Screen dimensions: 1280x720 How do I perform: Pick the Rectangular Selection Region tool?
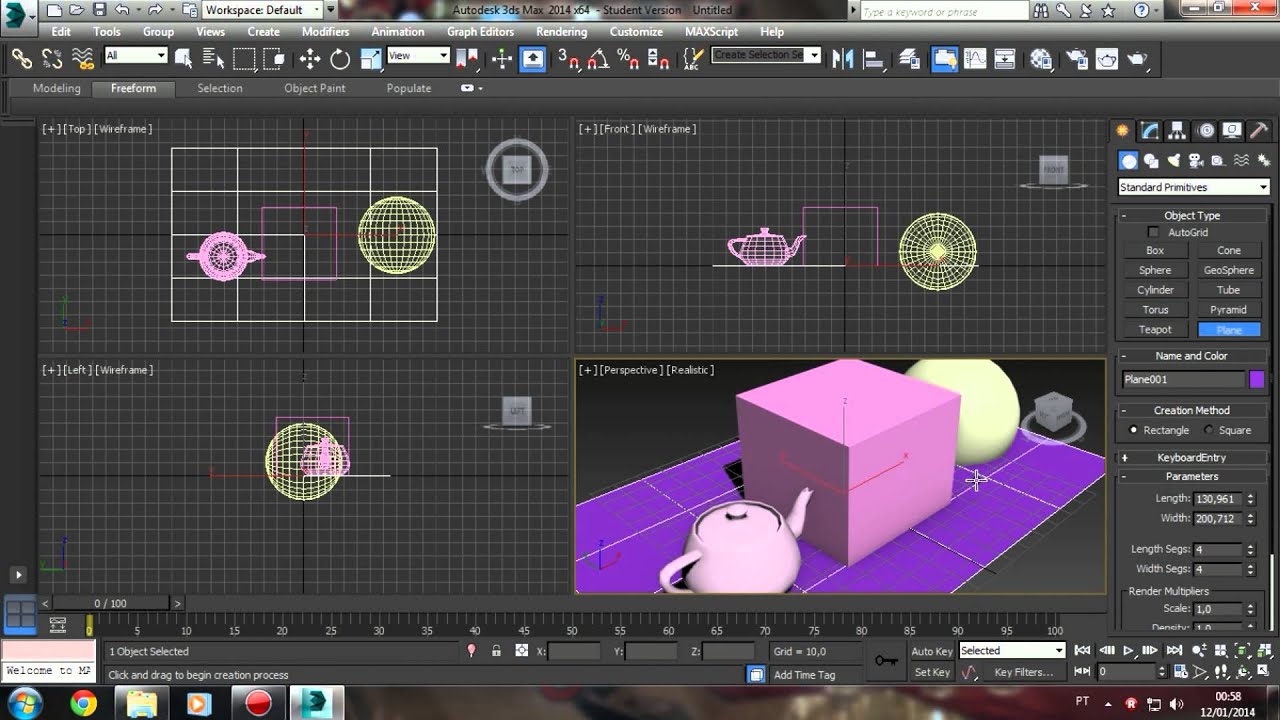click(x=244, y=59)
